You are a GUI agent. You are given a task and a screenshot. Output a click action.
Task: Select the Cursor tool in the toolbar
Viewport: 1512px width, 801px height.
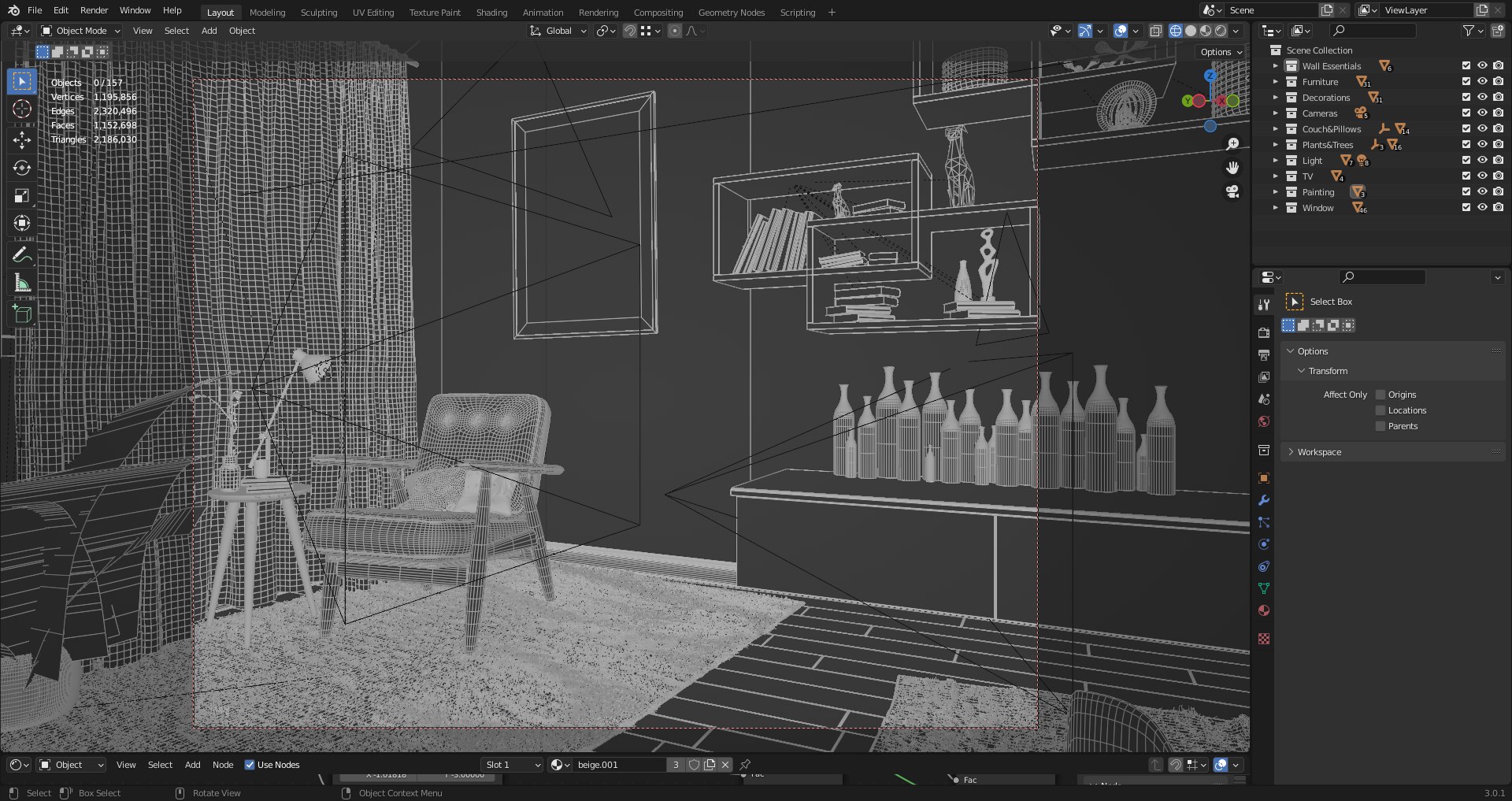pyautogui.click(x=22, y=109)
